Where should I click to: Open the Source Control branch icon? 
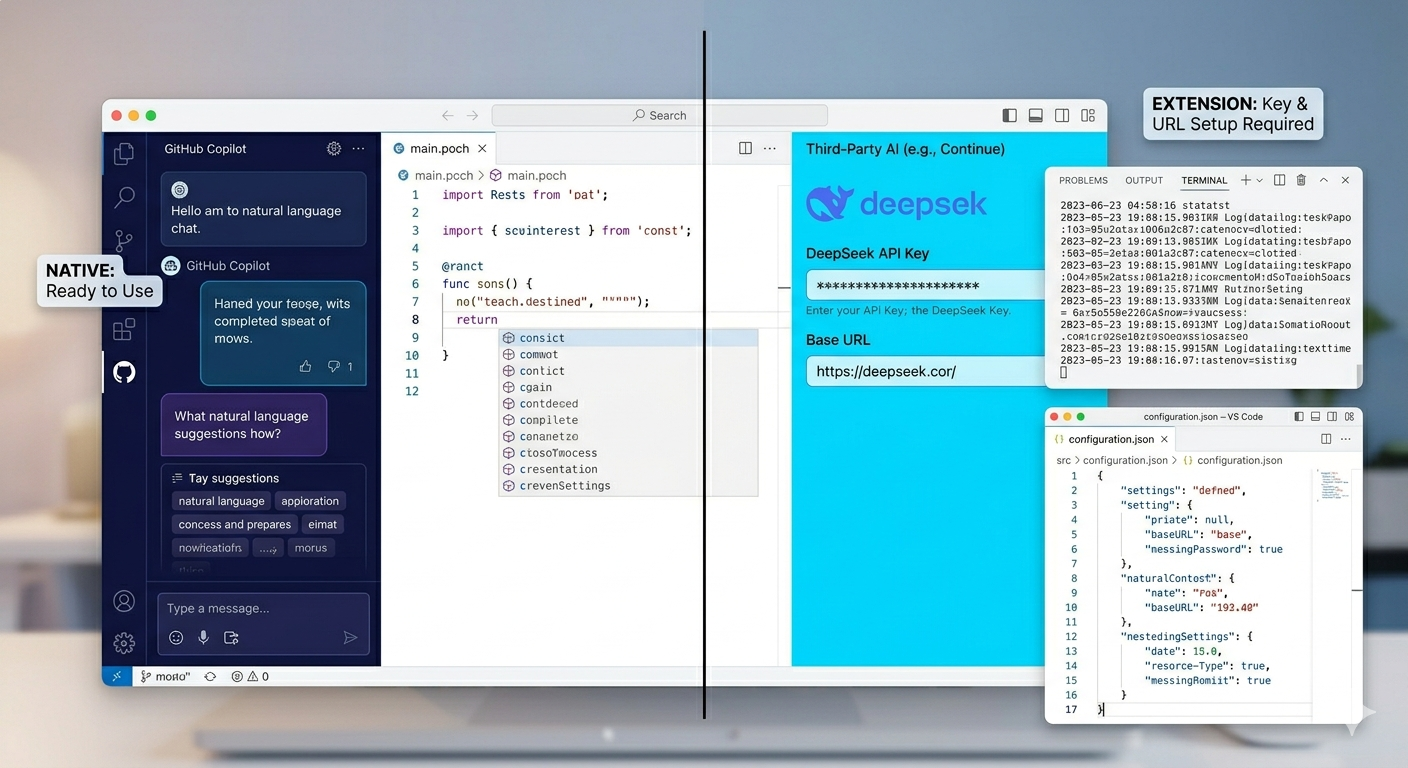[124, 241]
